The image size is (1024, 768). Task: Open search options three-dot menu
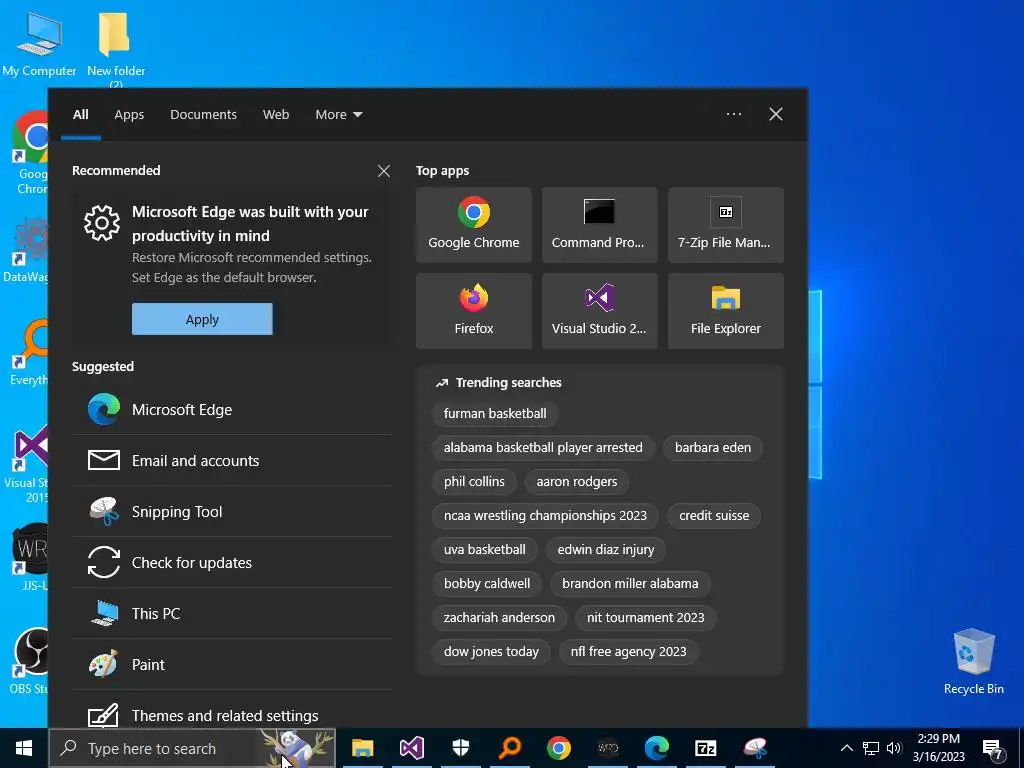(x=734, y=114)
